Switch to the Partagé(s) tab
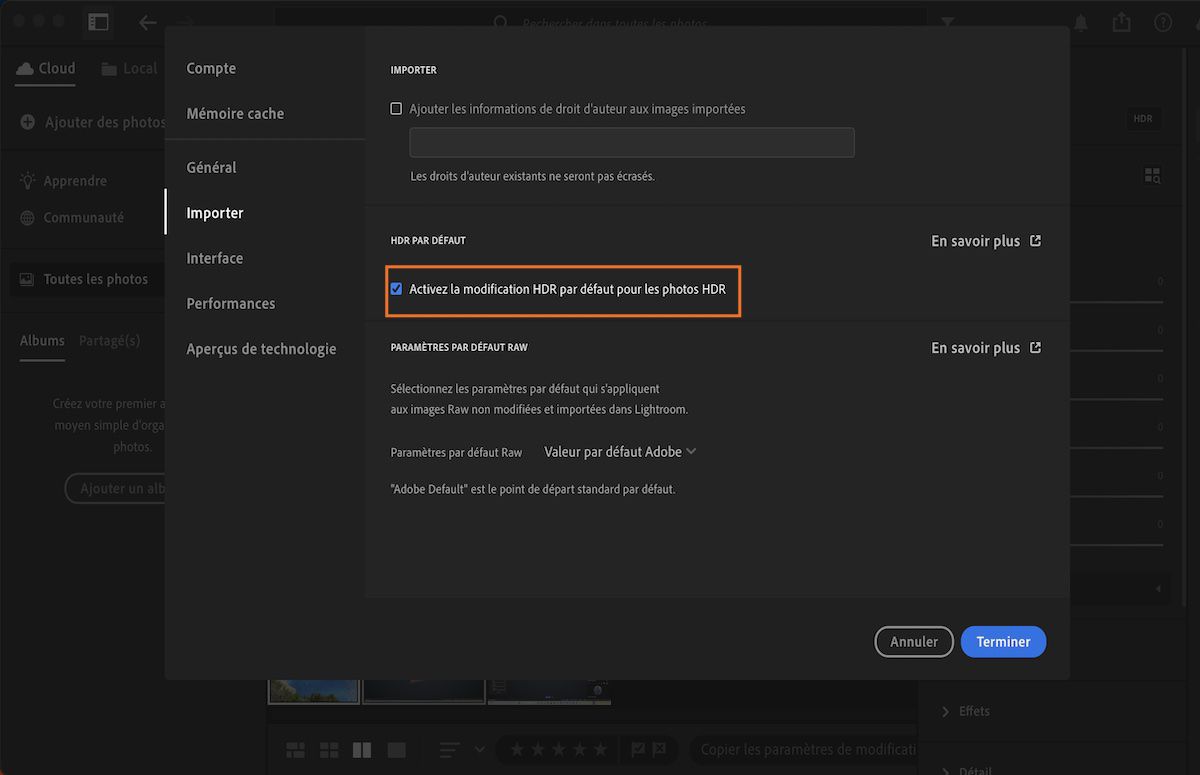Image resolution: width=1200 pixels, height=775 pixels. [109, 340]
